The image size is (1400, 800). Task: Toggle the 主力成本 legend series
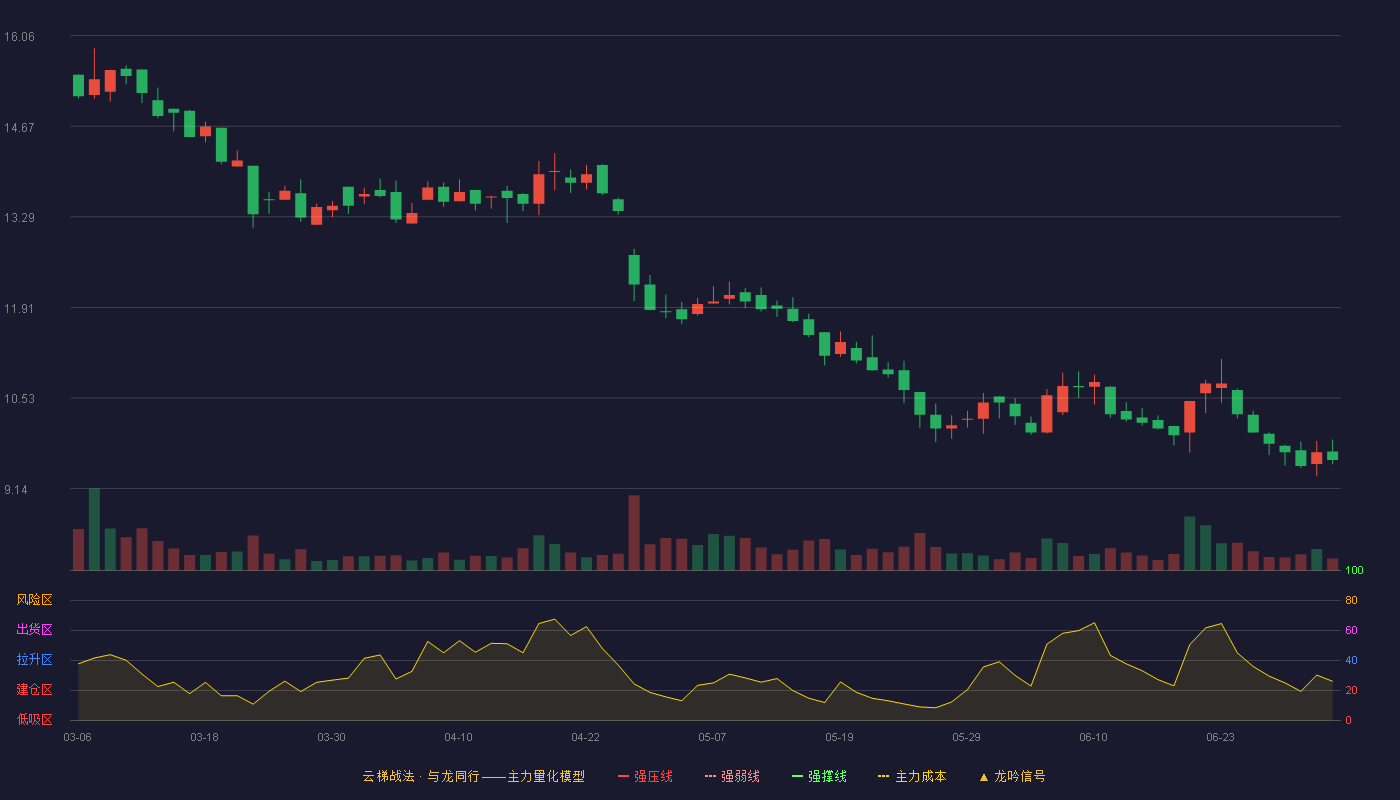click(912, 776)
